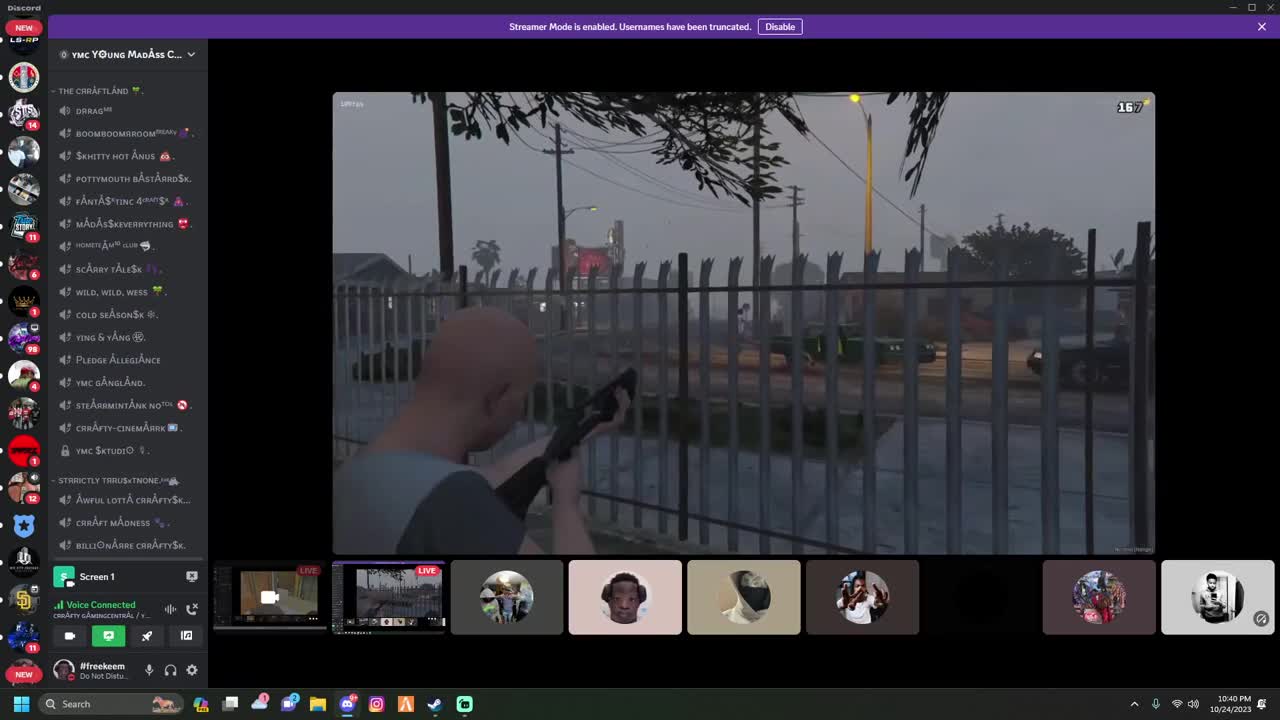Open noise suppression waveform icon
1280x720 pixels.
click(x=170, y=608)
